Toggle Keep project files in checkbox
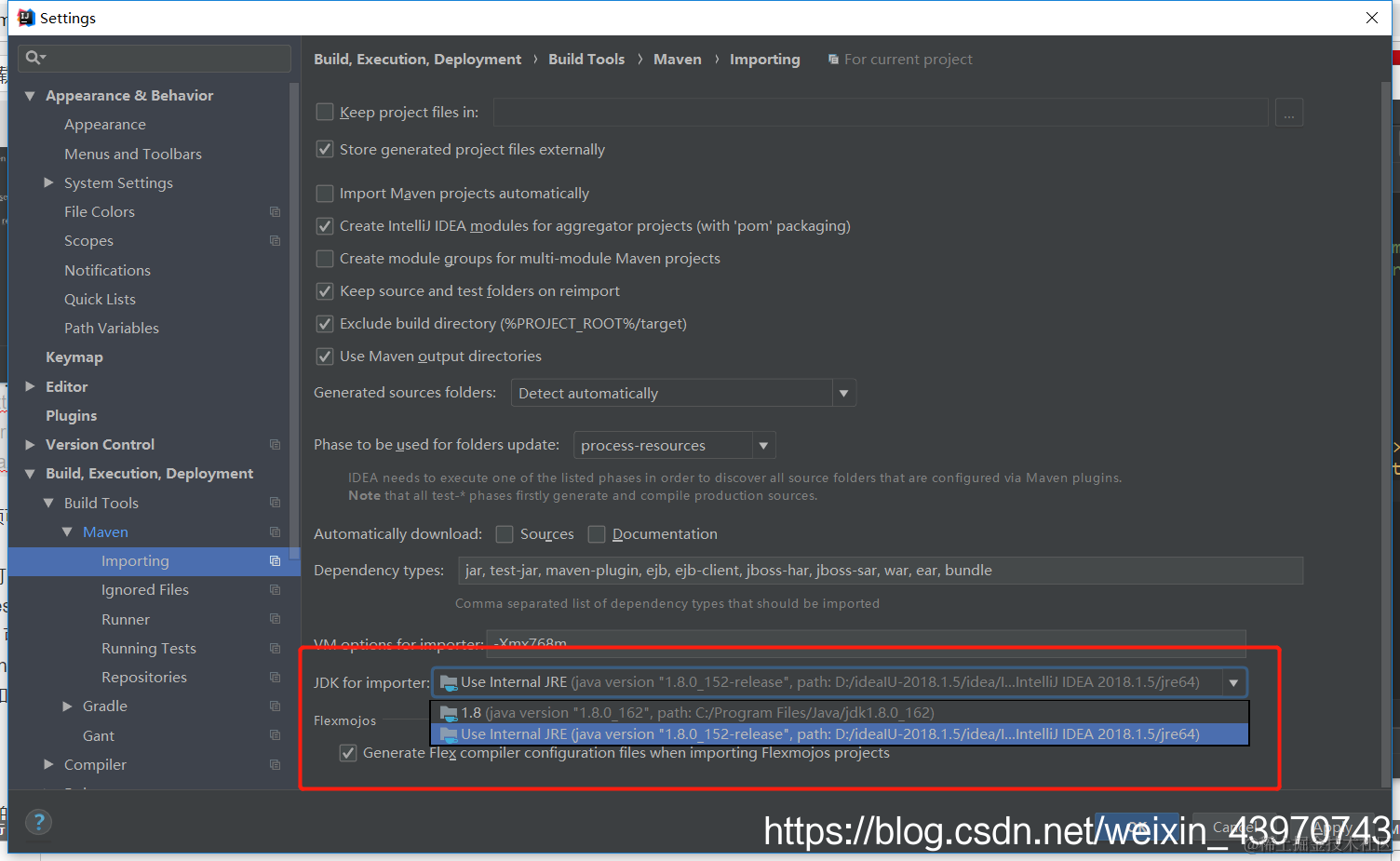Viewport: 1400px width, 861px height. [325, 112]
